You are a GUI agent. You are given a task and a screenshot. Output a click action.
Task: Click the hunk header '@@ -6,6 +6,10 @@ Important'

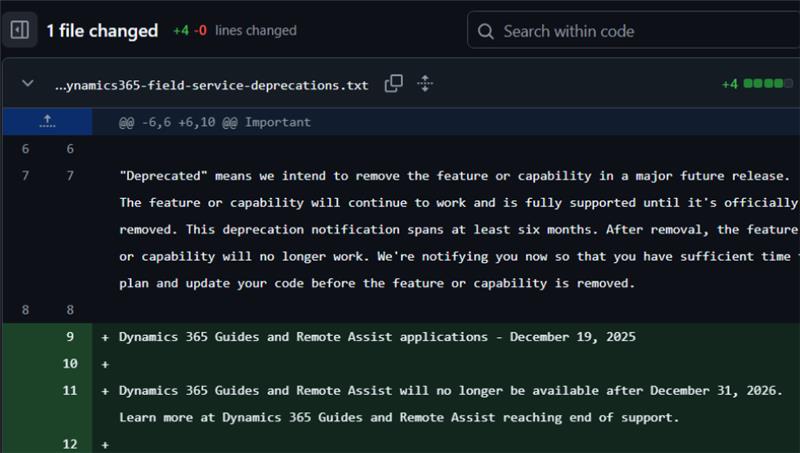[x=214, y=122]
